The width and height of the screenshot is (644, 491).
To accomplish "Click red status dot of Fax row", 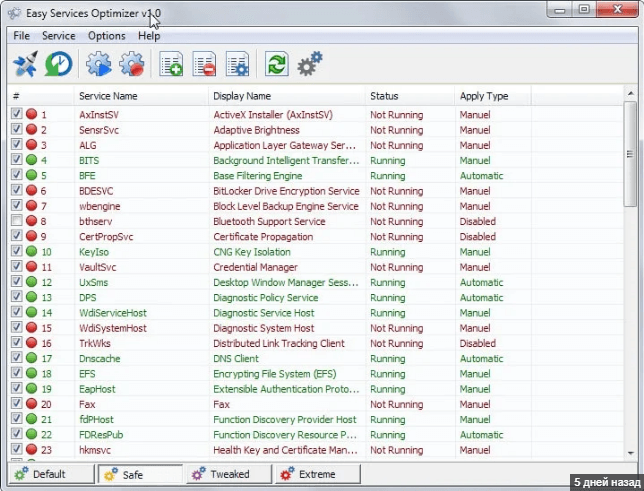I will pos(32,403).
